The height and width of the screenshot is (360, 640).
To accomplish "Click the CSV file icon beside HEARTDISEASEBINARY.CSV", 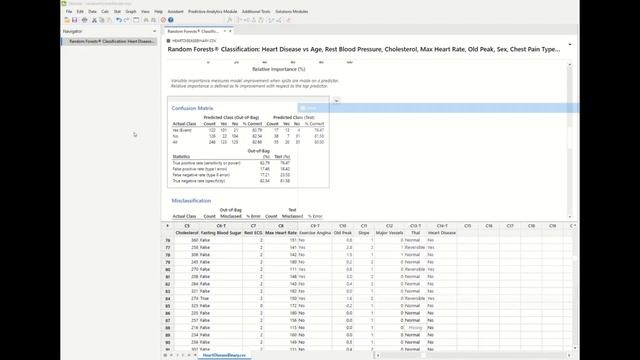I will click(x=168, y=41).
